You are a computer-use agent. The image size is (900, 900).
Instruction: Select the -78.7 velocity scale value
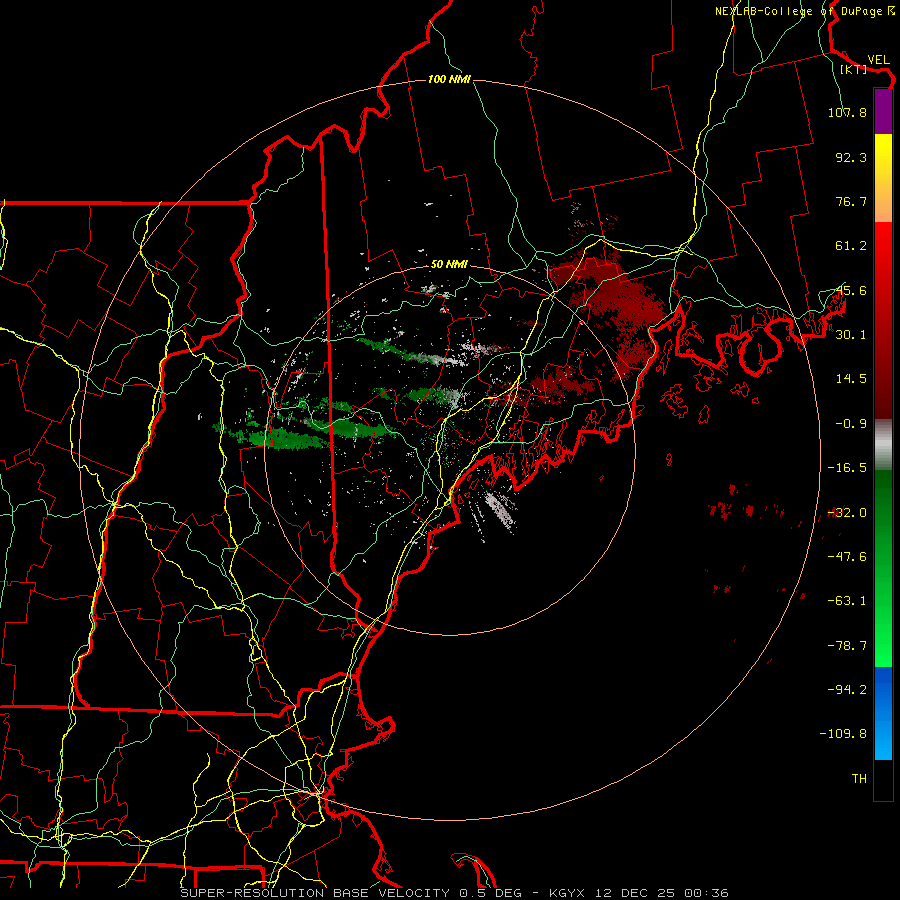coord(847,646)
